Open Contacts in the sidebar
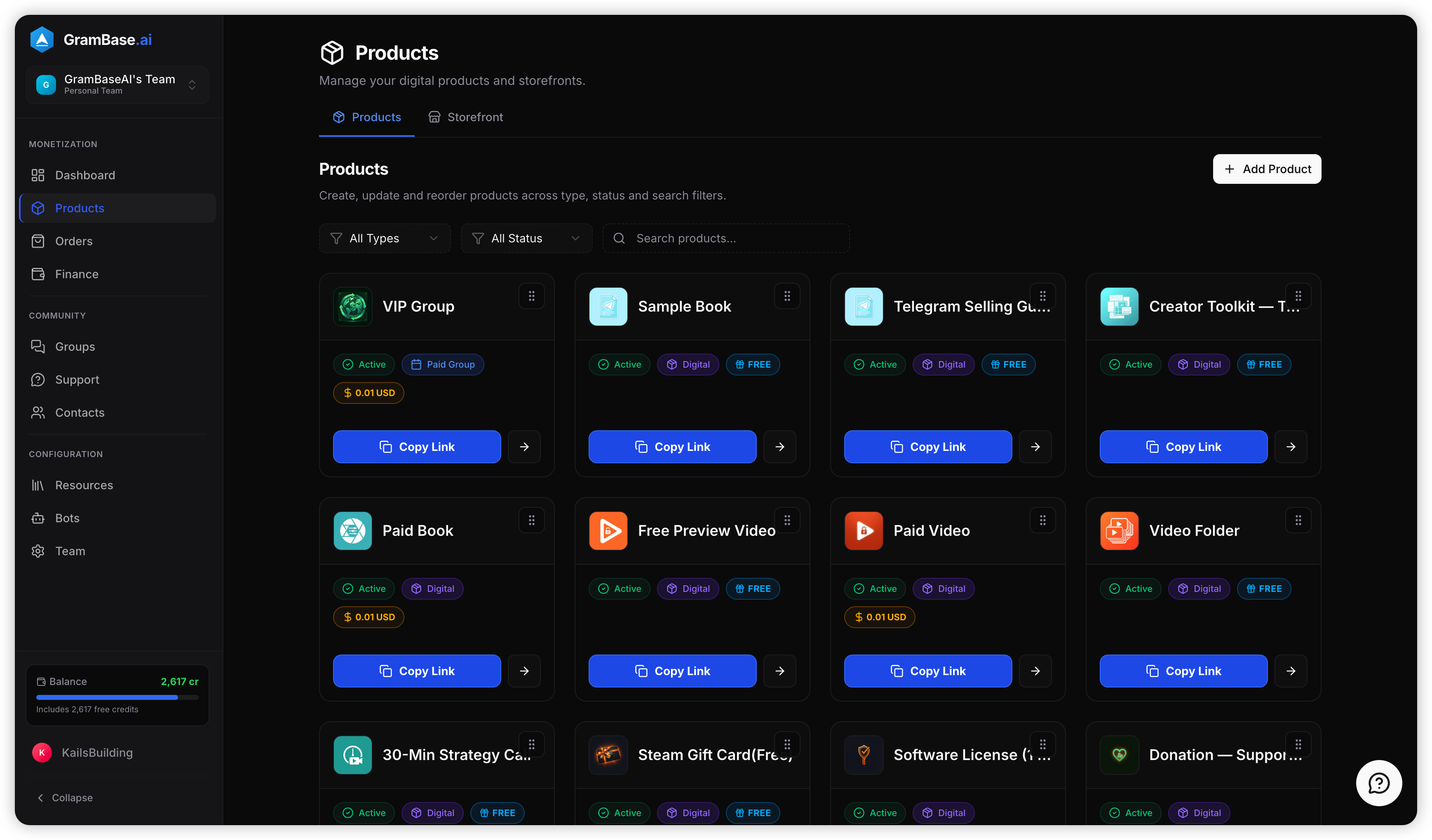The image size is (1432, 840). point(117,413)
